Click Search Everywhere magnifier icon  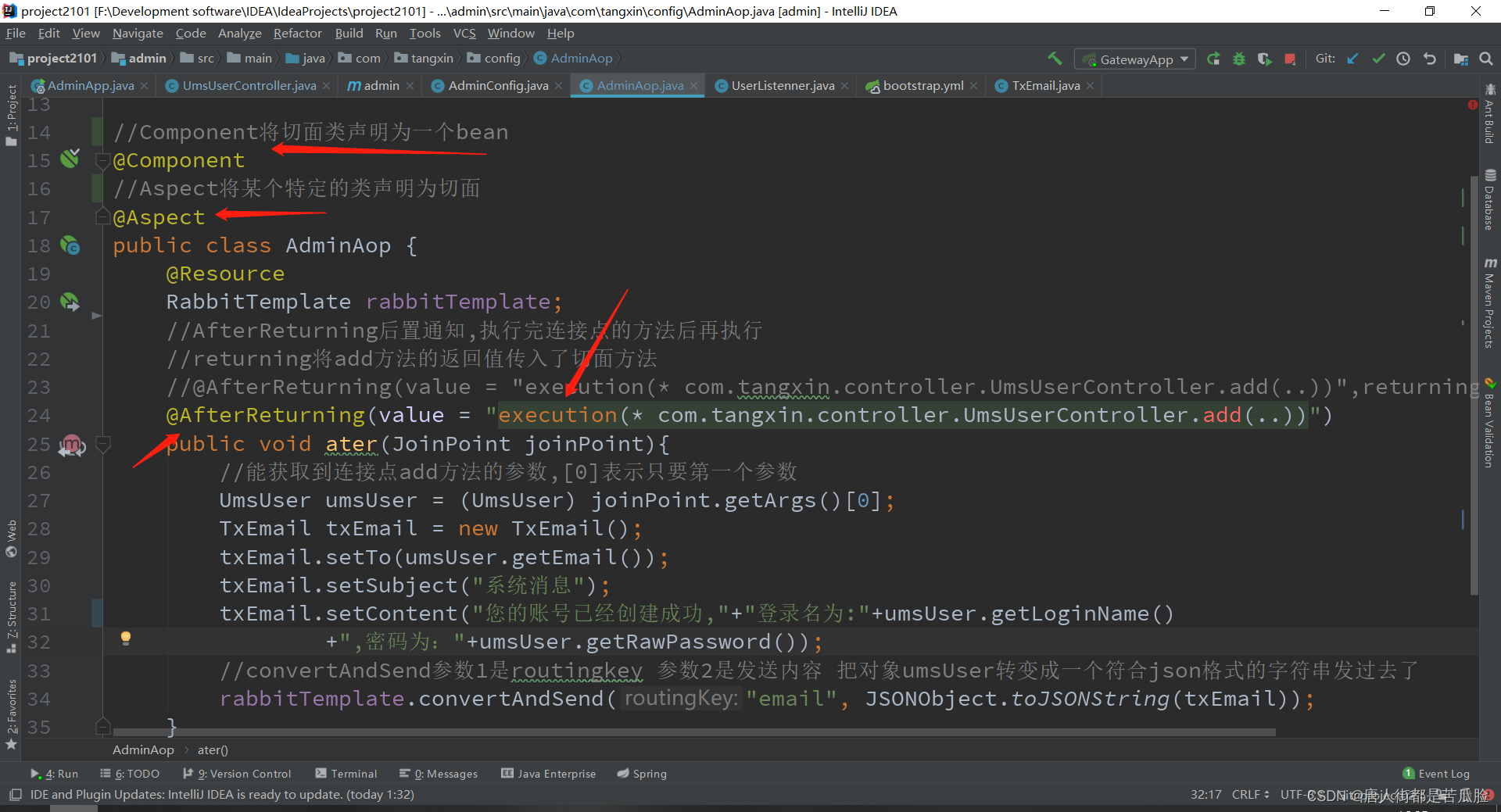click(x=1486, y=59)
